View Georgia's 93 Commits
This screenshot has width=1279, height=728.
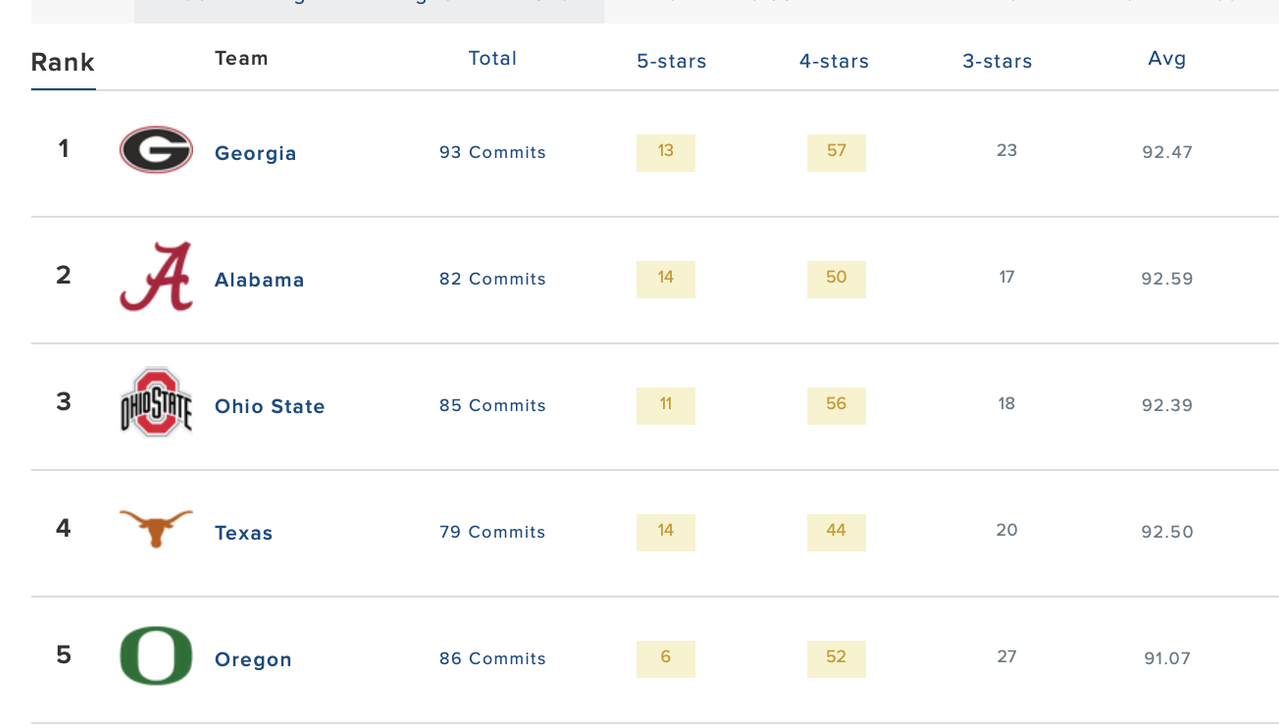pyautogui.click(x=493, y=152)
